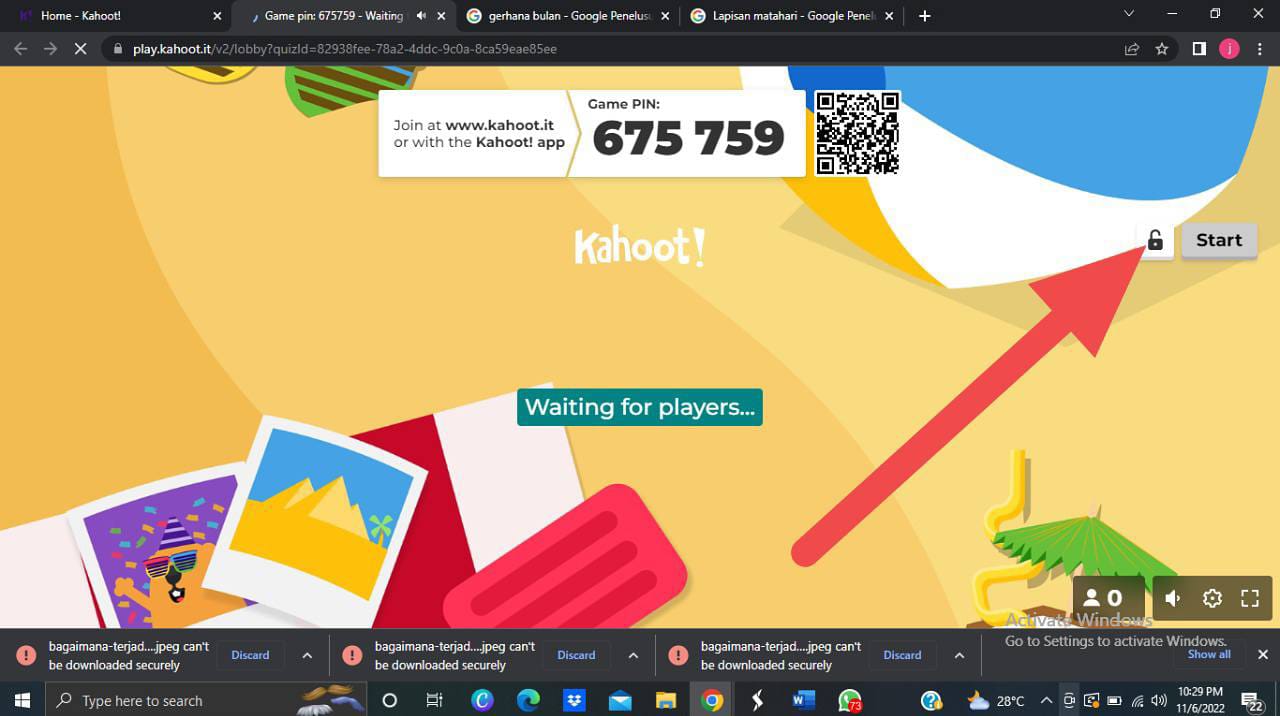Open WhatsApp from taskbar
This screenshot has width=1280, height=716.
coord(849,700)
